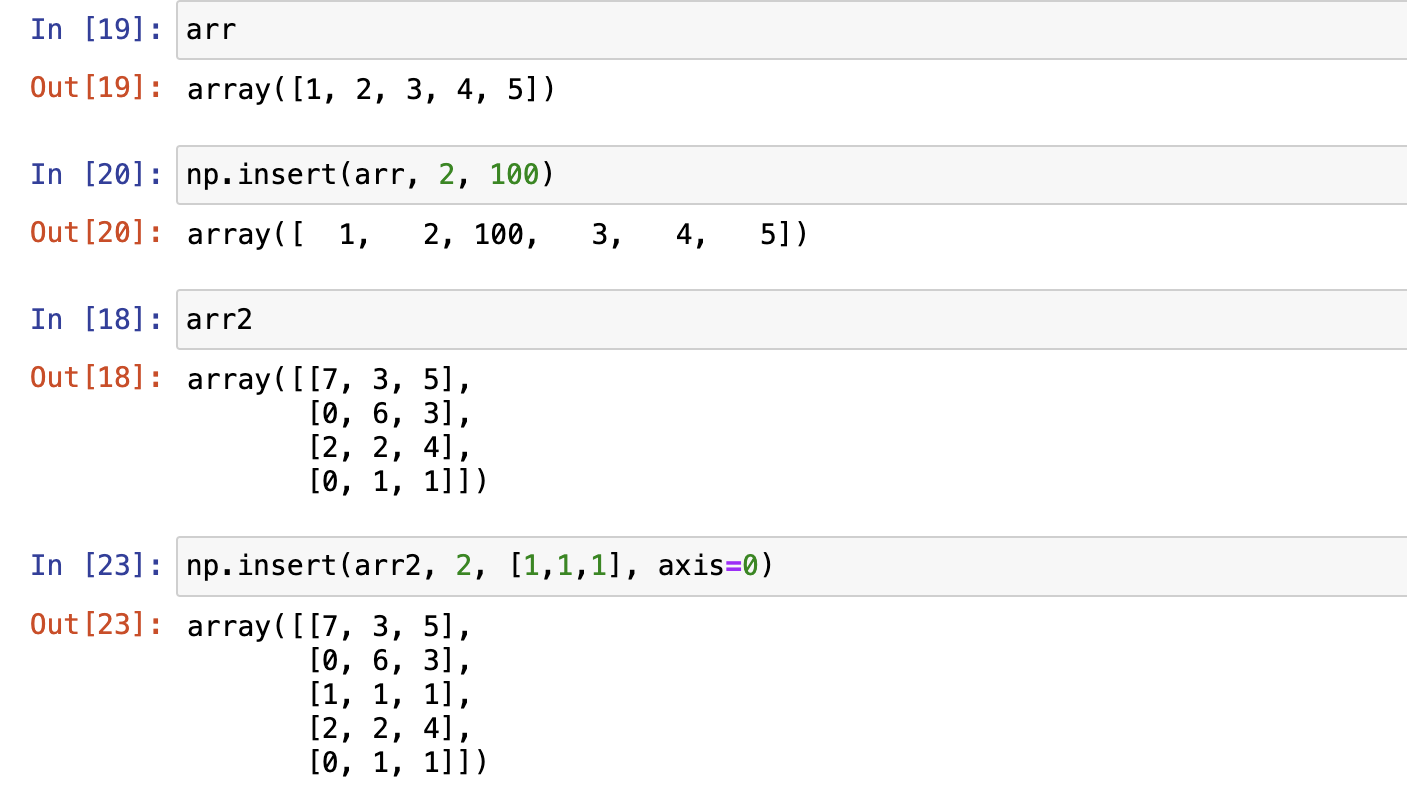Viewport: 1407px width, 798px height.
Task: Click the Out[23] output prompt
Action: (95, 626)
